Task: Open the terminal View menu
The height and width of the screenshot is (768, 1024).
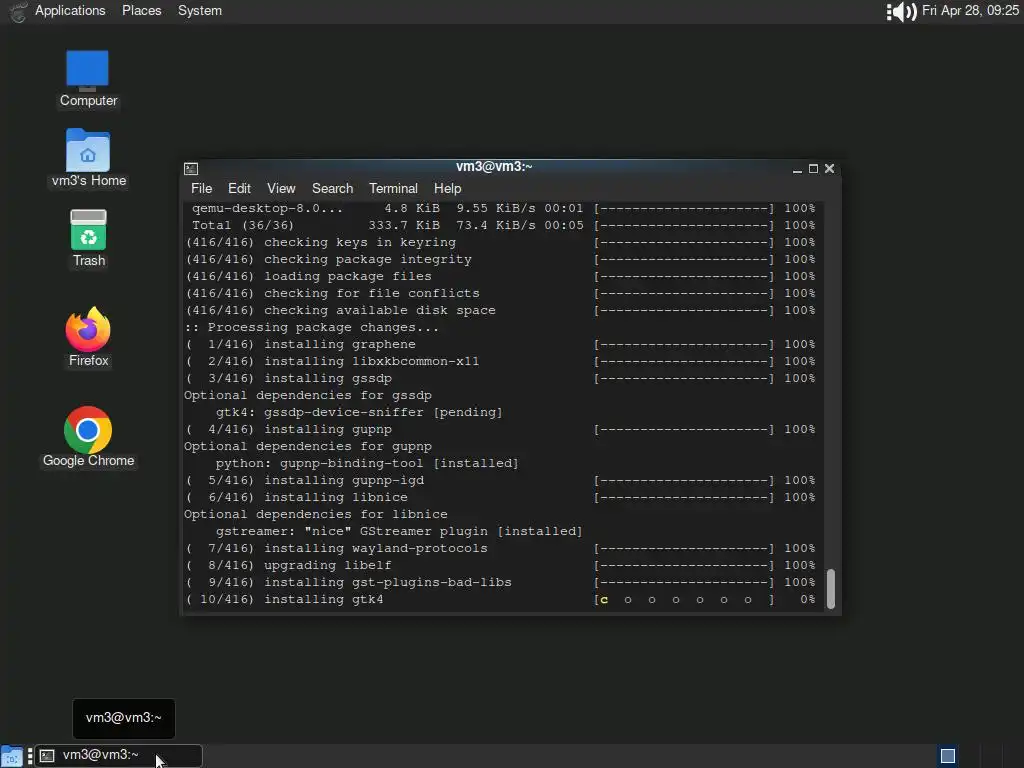Action: click(x=281, y=188)
